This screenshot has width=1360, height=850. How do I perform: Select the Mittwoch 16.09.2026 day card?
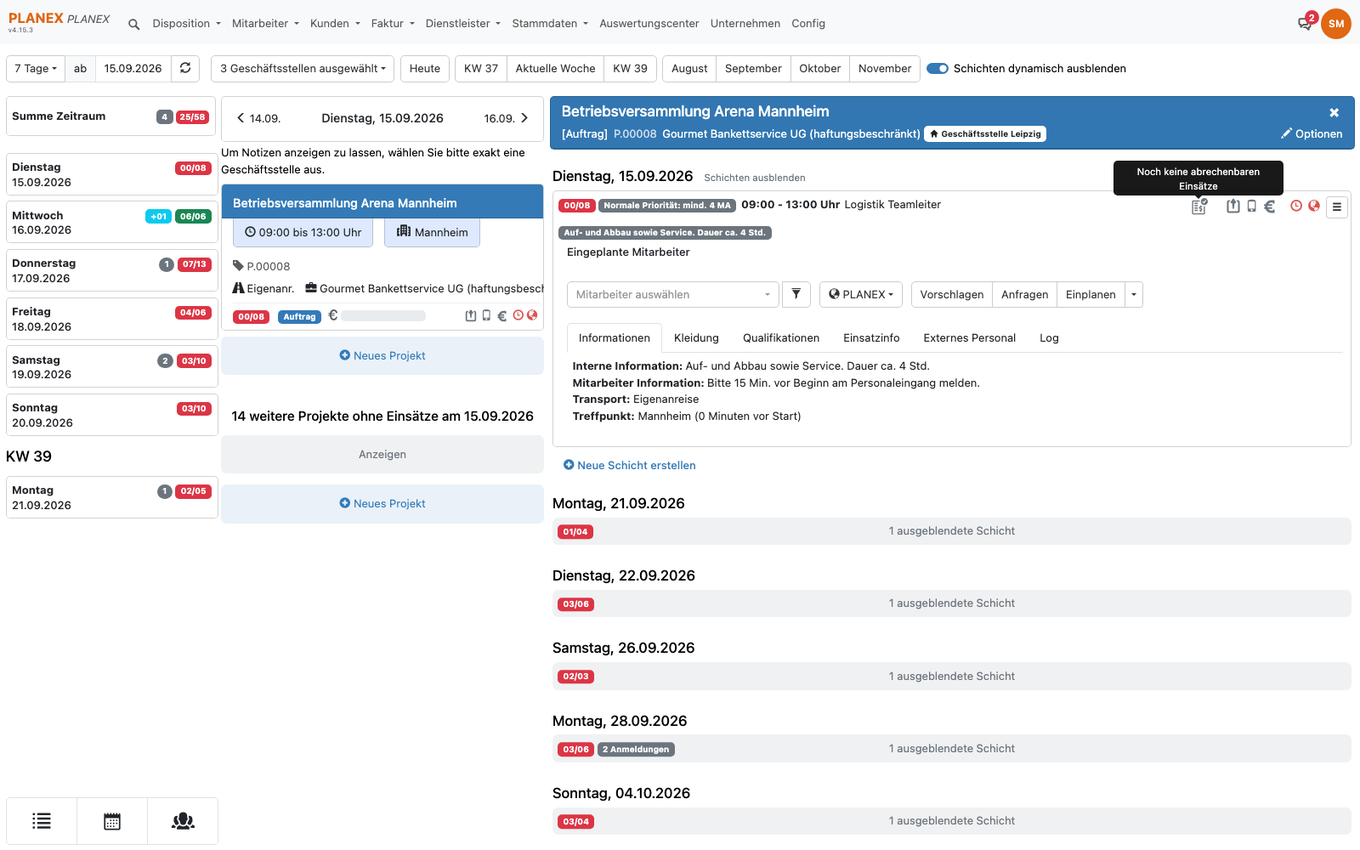[112, 222]
